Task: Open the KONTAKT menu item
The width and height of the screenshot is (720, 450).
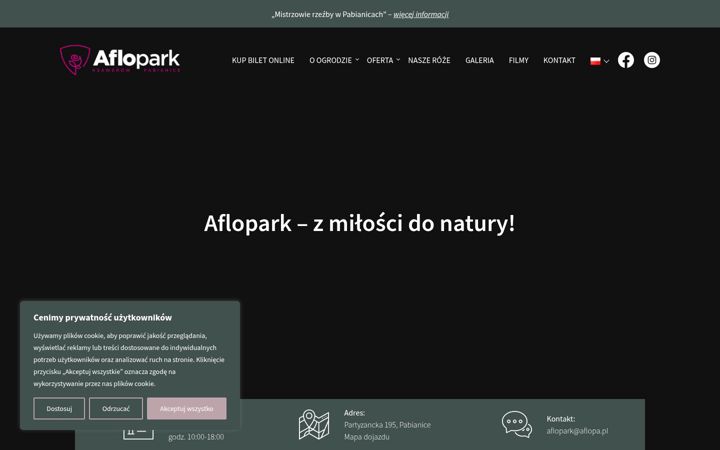Action: (x=559, y=60)
